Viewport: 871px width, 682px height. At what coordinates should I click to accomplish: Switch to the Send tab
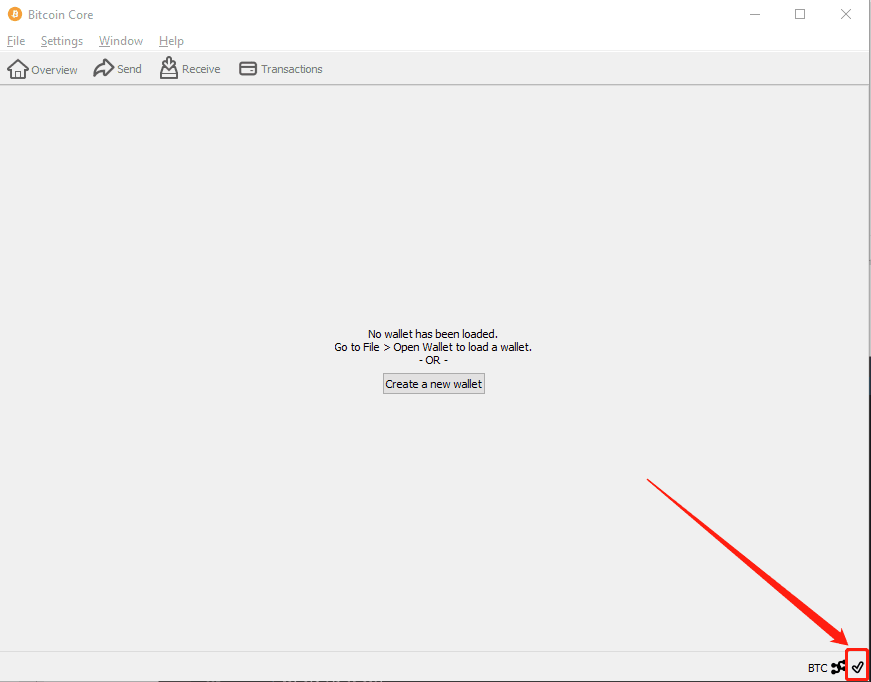point(117,69)
